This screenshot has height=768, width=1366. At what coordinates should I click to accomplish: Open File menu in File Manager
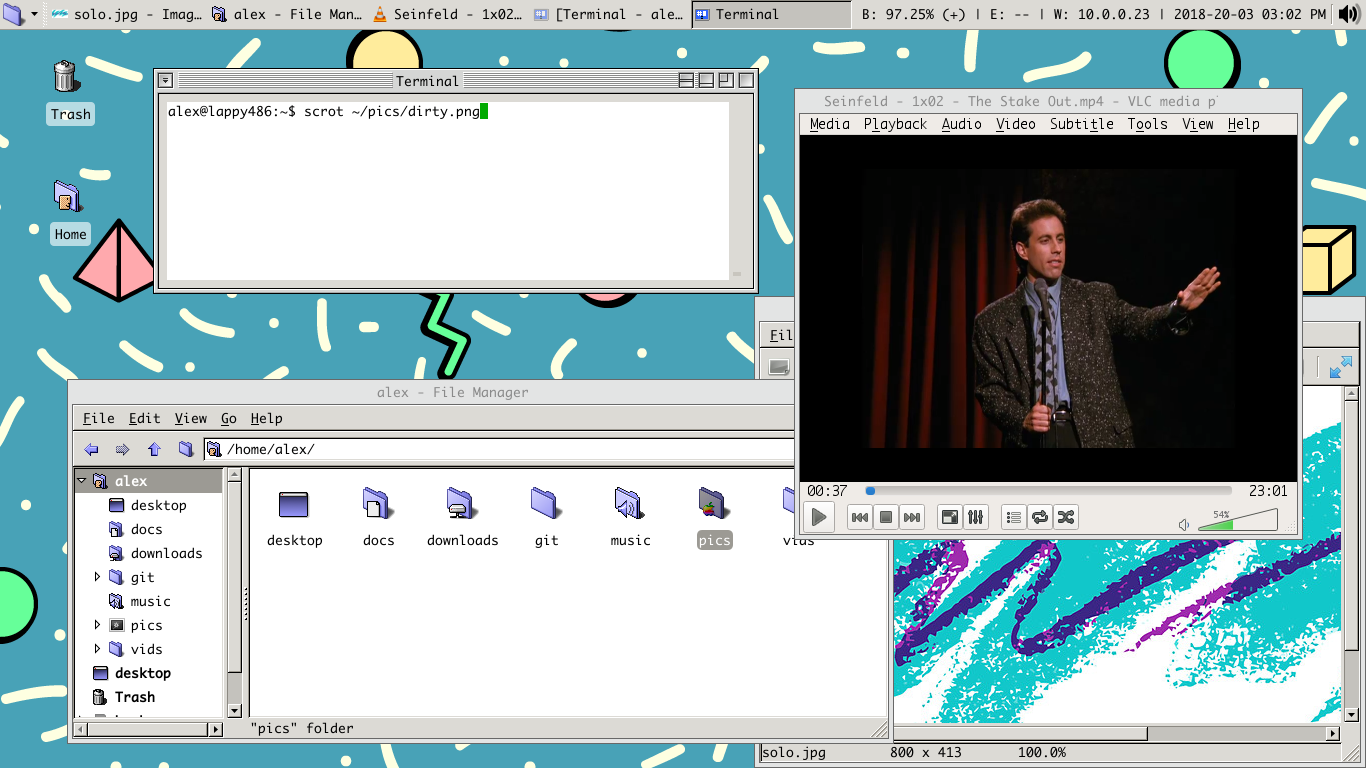pyautogui.click(x=98, y=418)
